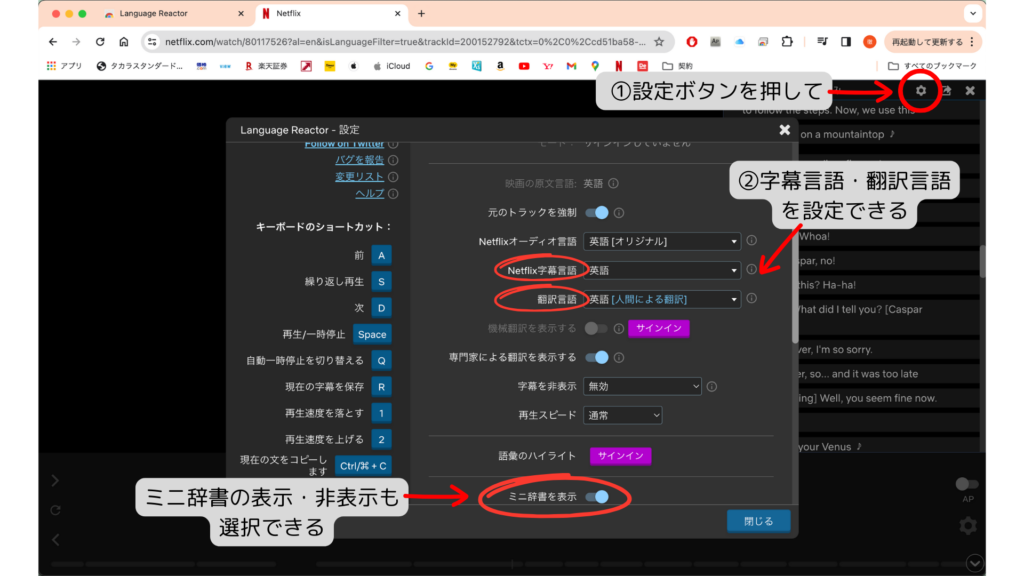This screenshot has width=1024, height=576.
Task: Switch to Netflix tab
Action: [x=331, y=13]
